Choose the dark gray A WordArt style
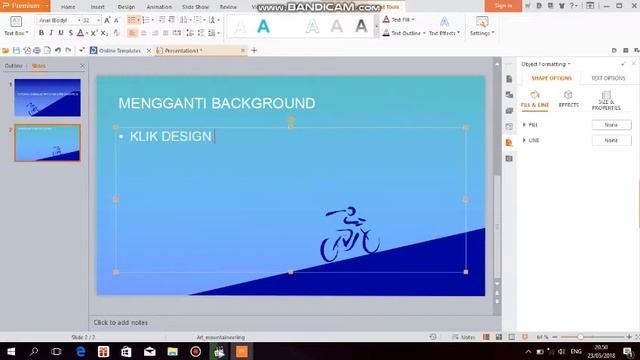This screenshot has height=360, width=640. (x=361, y=27)
